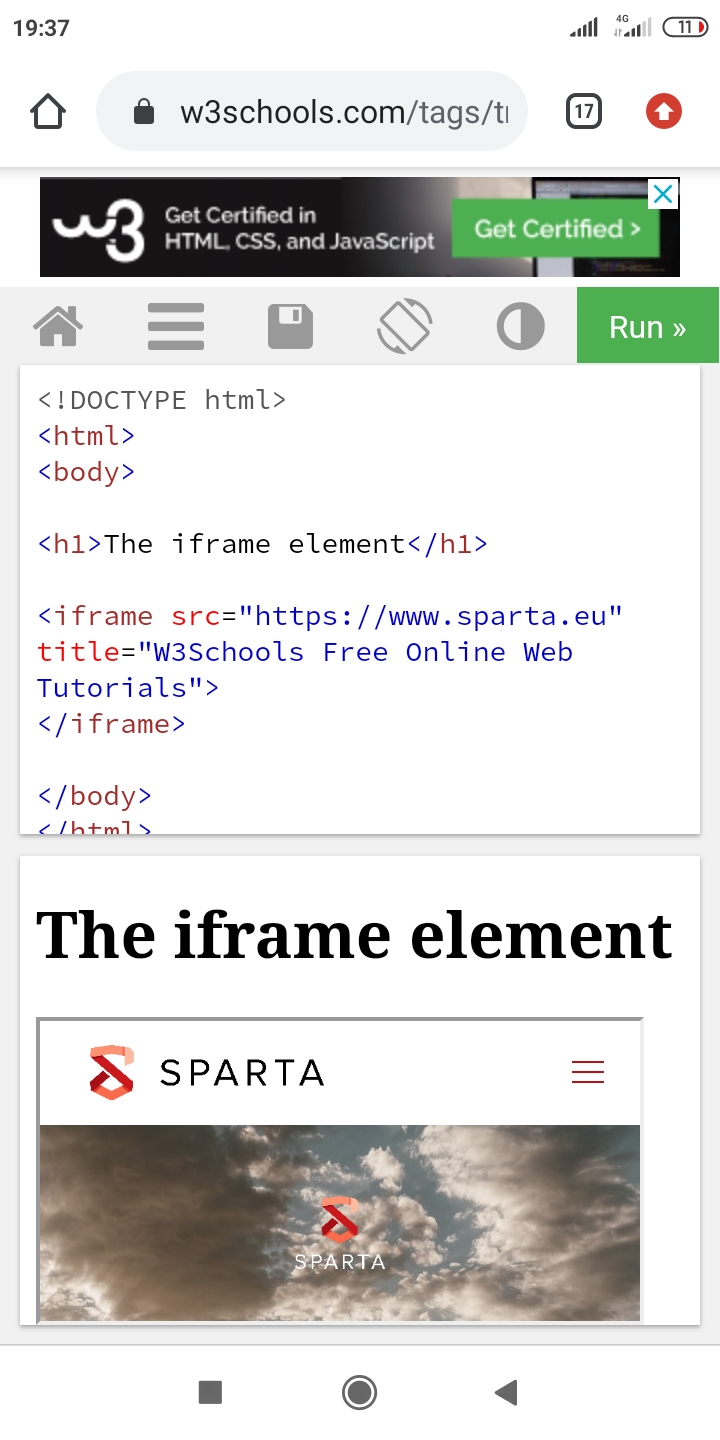Tap the lock icon for site info
720x1440 pixels.
144,112
